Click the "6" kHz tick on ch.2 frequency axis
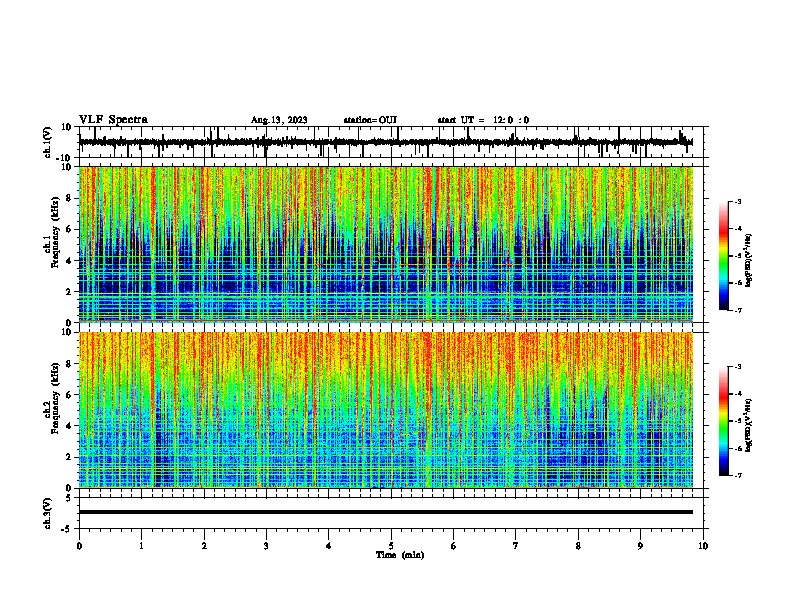This screenshot has width=792, height=612. click(x=69, y=395)
